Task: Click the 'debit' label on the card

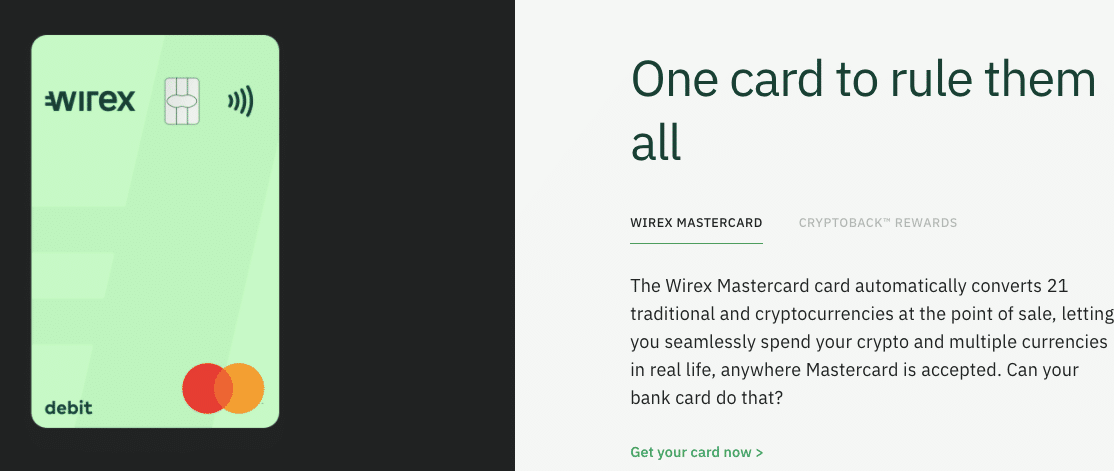Action: point(68,408)
